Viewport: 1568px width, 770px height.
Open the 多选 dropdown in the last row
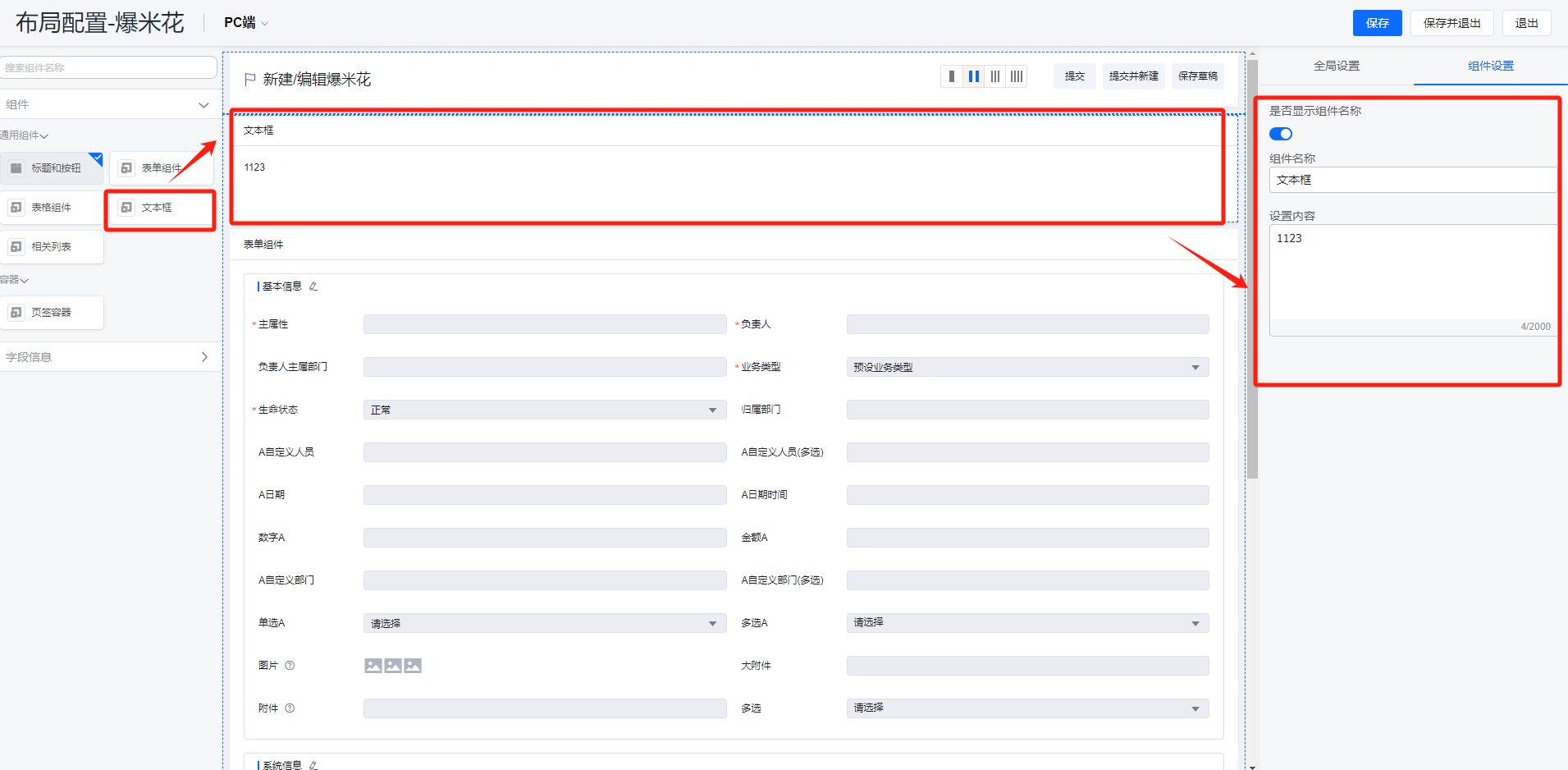tap(1027, 708)
